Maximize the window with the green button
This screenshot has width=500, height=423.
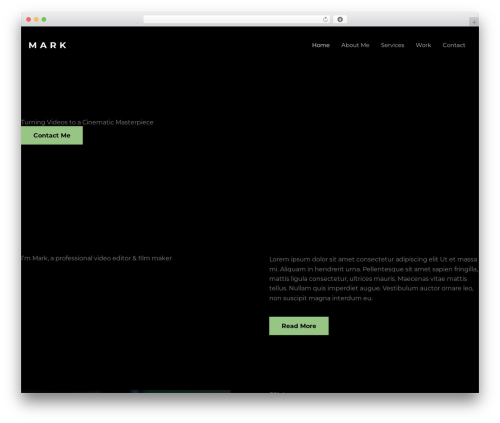pos(44,20)
